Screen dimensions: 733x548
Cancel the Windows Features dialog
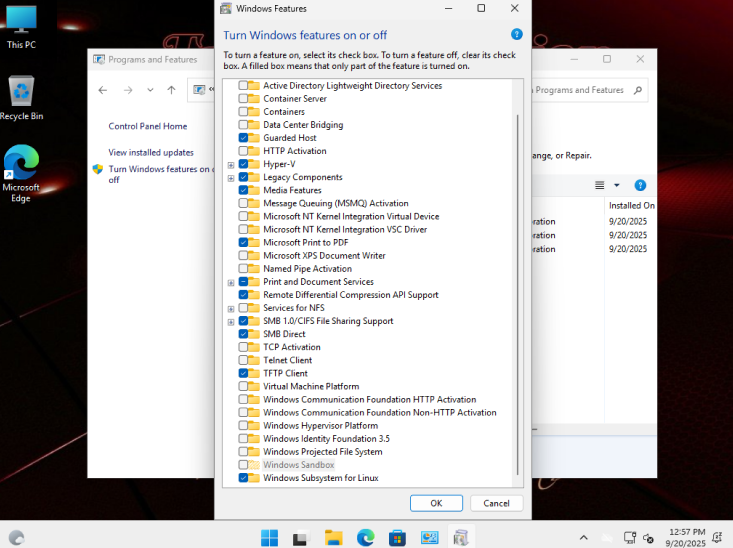pos(496,503)
